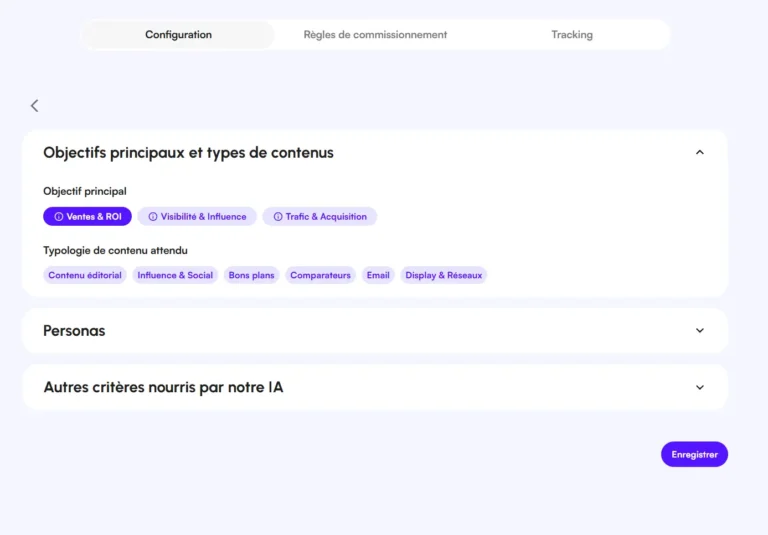
Task: Toggle the Influence & Social content type
Action: tap(175, 275)
